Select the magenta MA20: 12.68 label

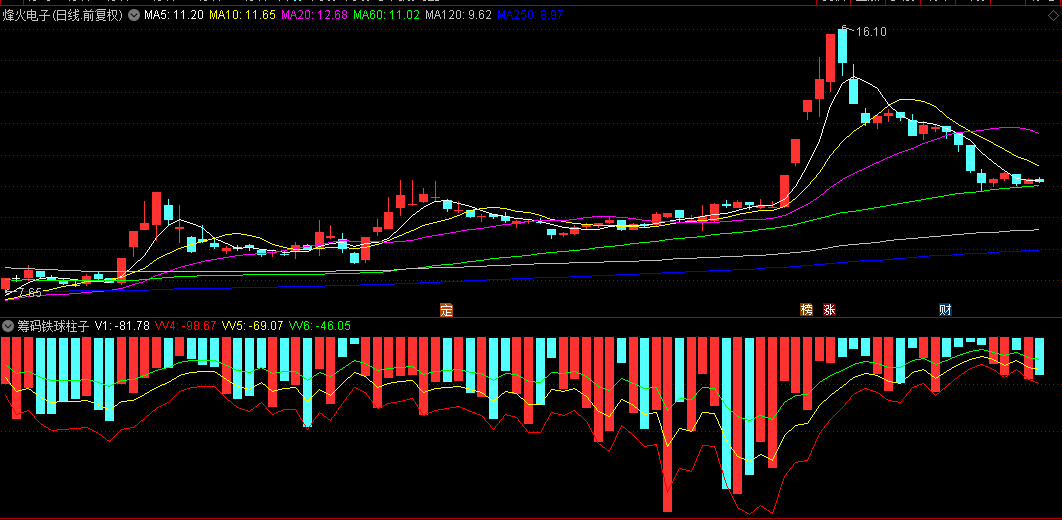(314, 15)
